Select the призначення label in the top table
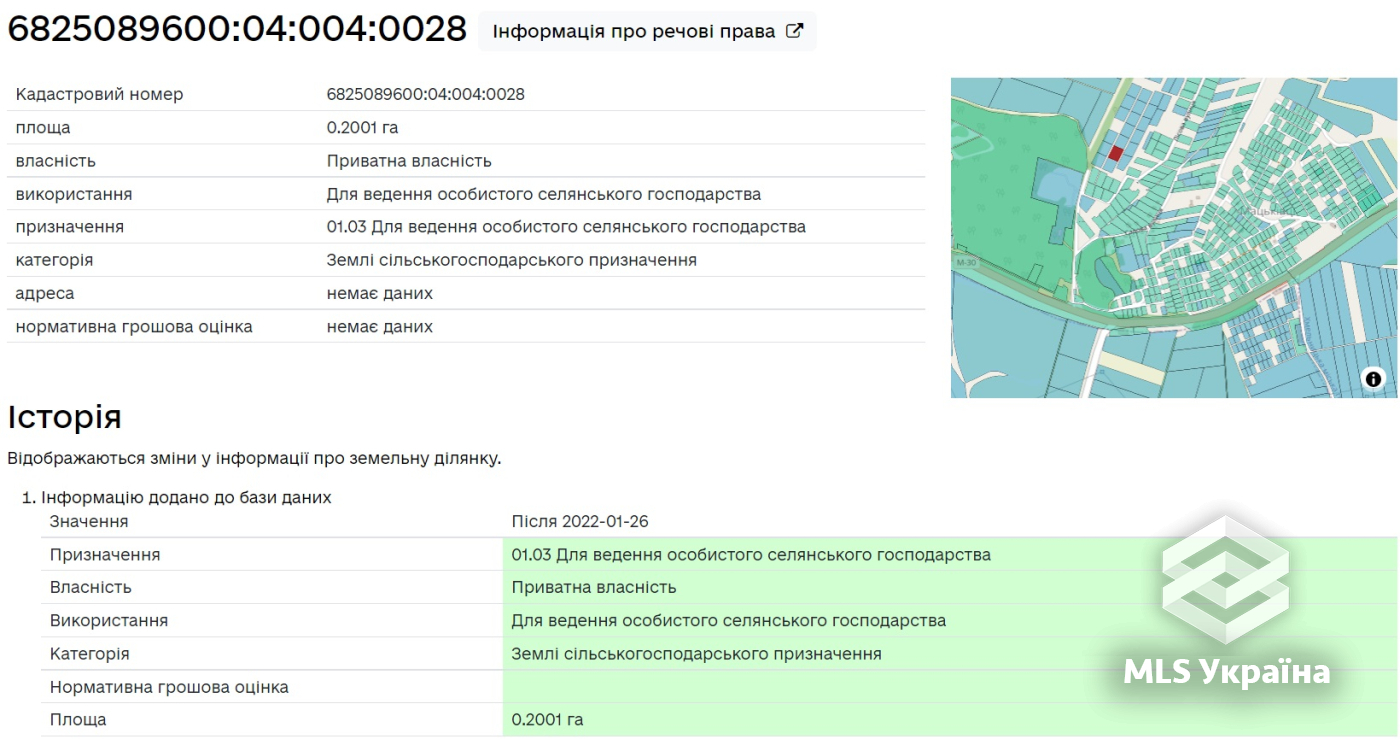Viewport: 1400px width, 739px height. pyautogui.click(x=70, y=226)
